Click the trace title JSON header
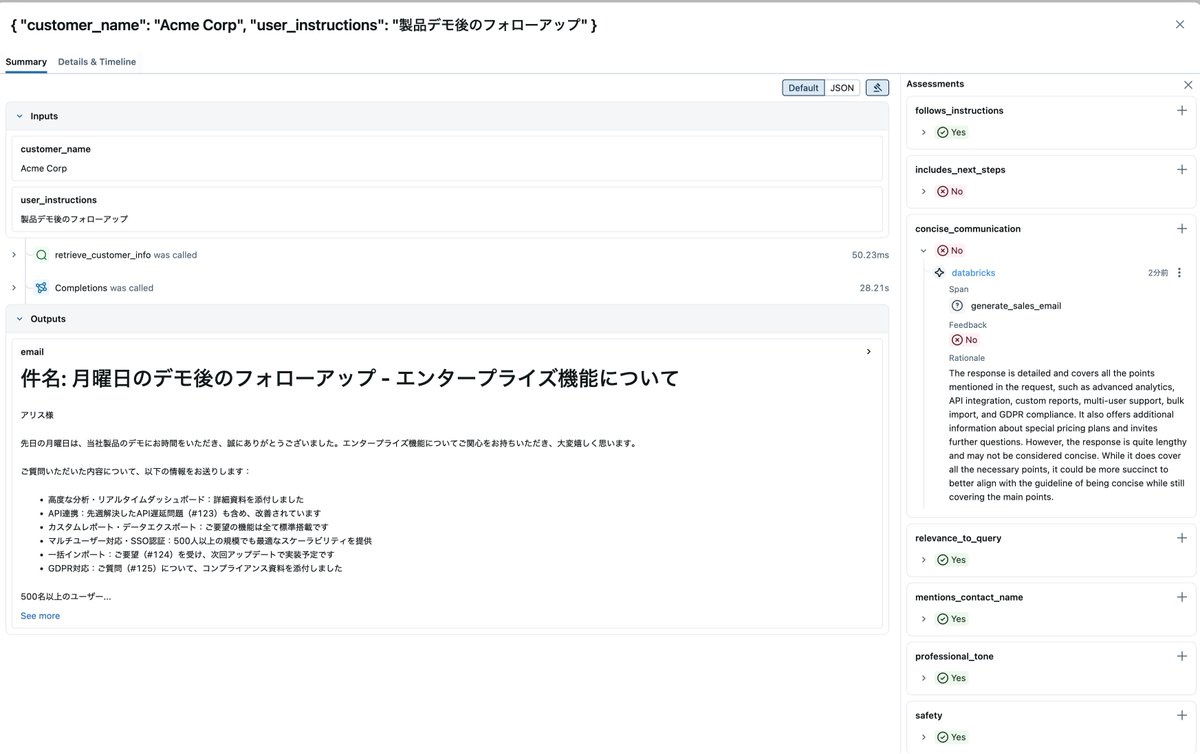 (303, 24)
